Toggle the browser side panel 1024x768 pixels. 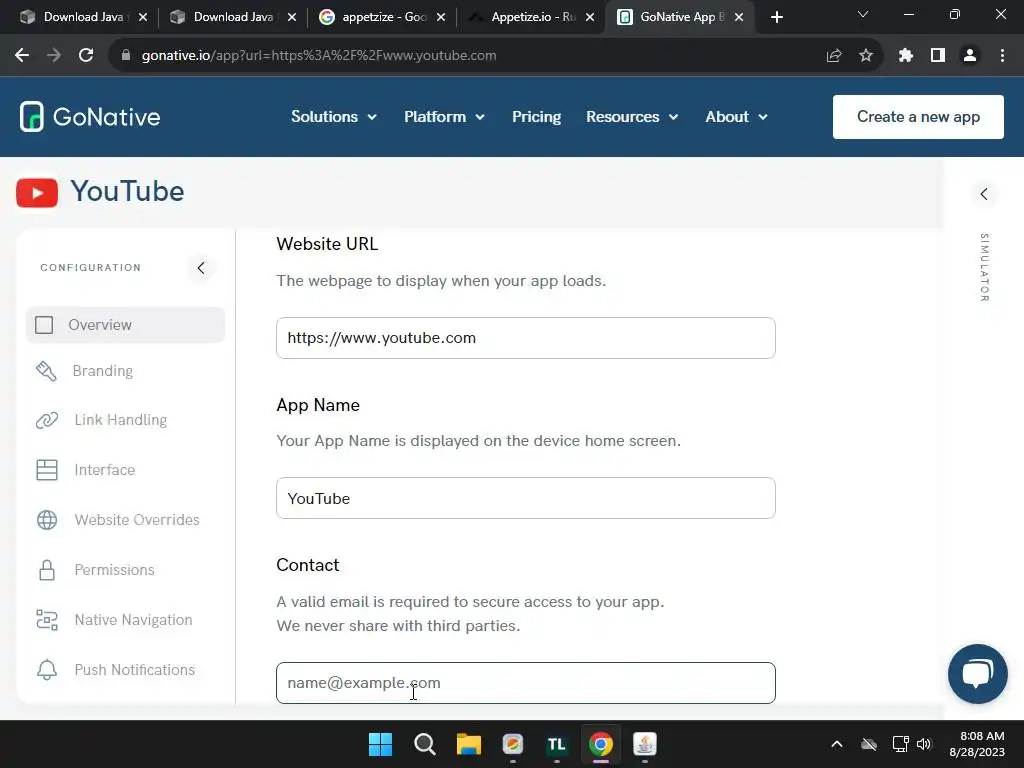(x=938, y=56)
